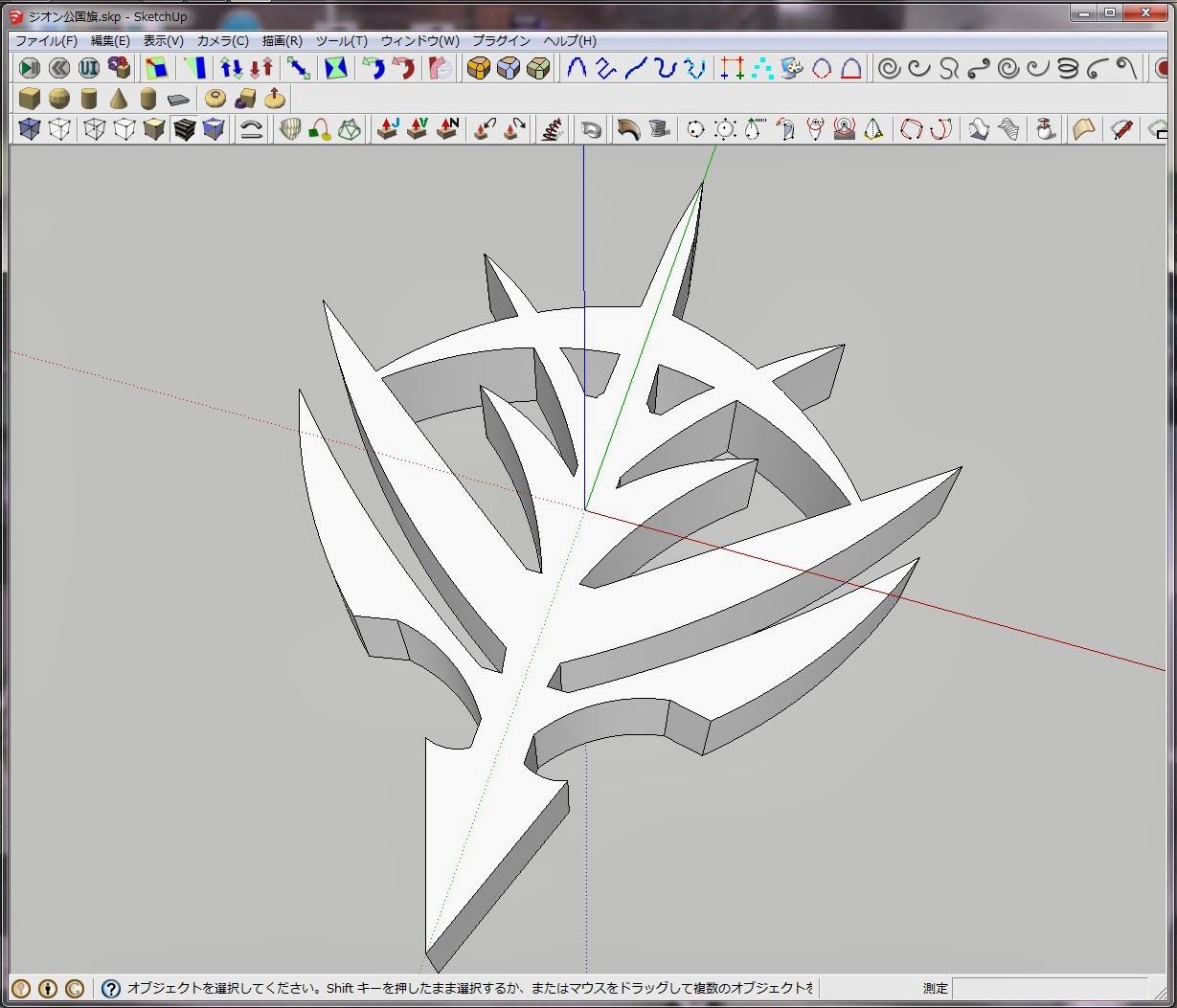Image resolution: width=1177 pixels, height=1008 pixels.
Task: Enable back edges wireframe cube style
Action: click(59, 129)
